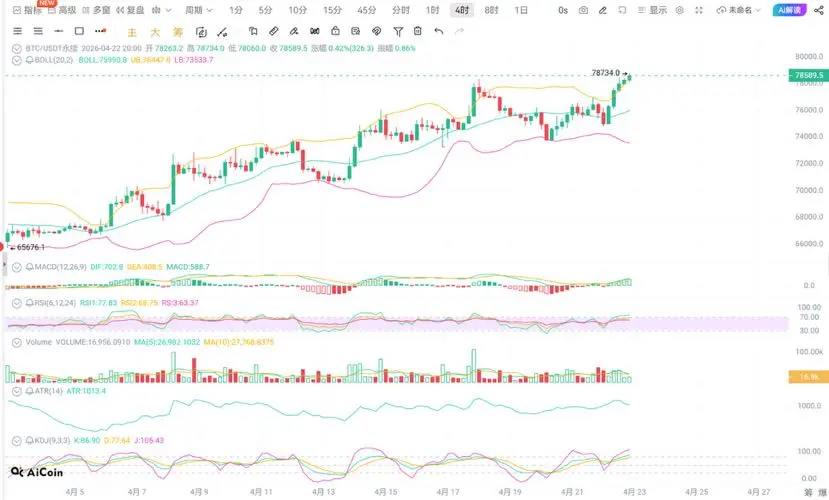This screenshot has height=500, width=829.
Task: Open the 指标 indicators panel
Action: (26, 10)
